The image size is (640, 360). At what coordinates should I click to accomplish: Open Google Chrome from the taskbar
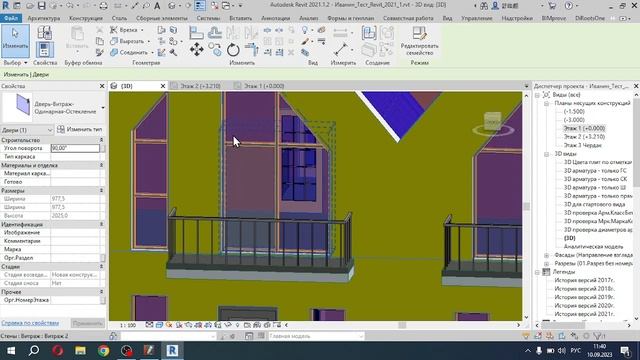103,351
